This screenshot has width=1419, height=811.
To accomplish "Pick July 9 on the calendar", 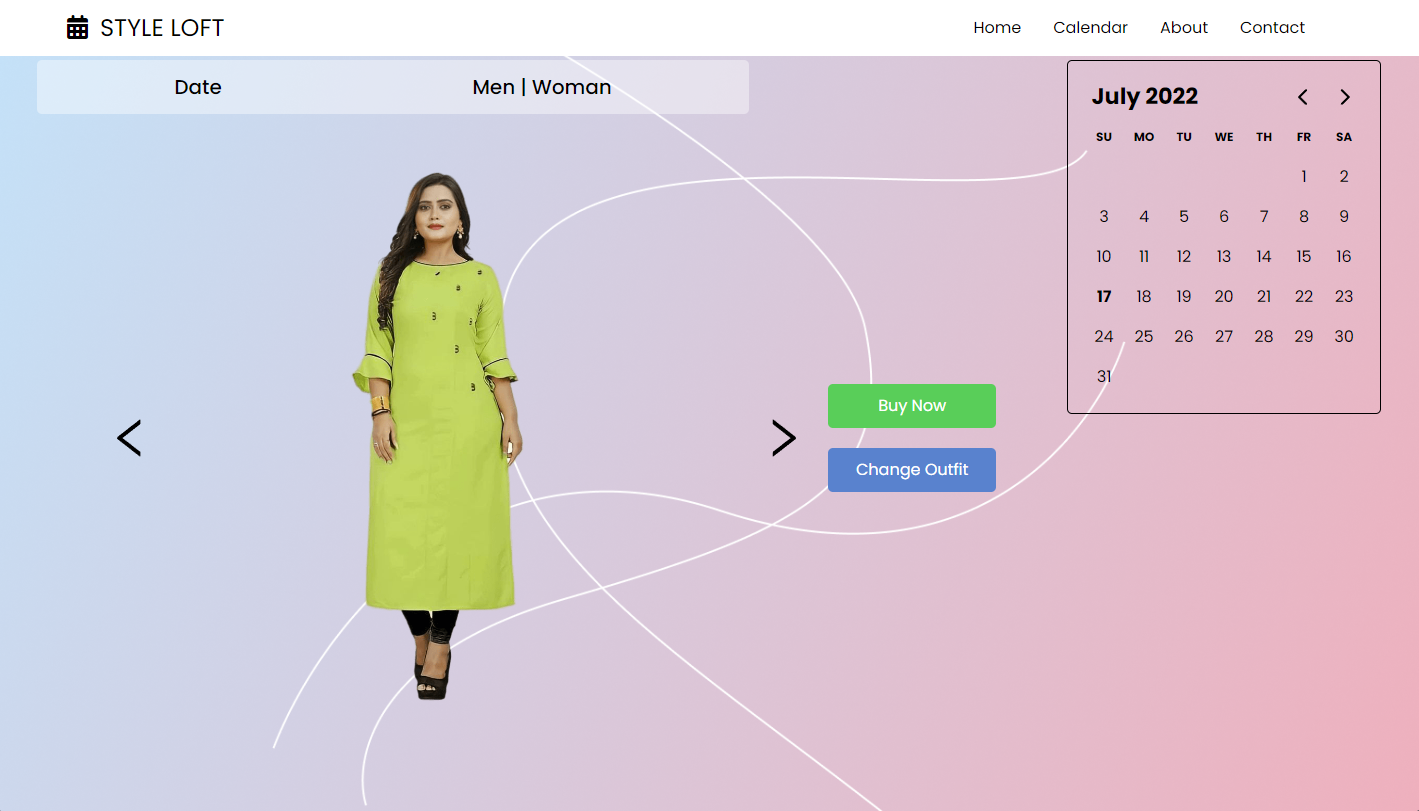I will click(x=1344, y=217).
